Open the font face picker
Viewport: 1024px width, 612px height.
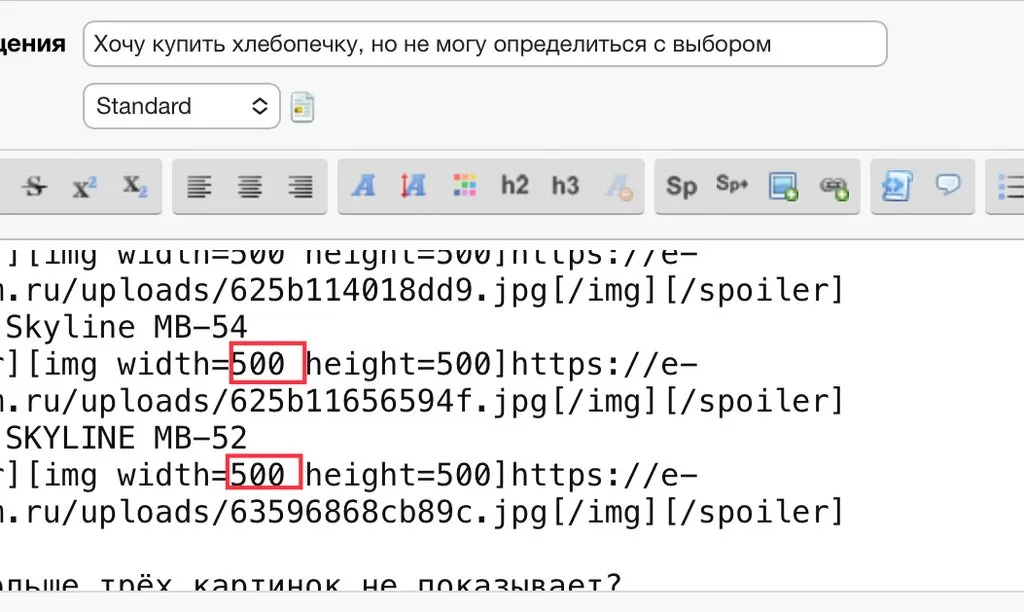[364, 186]
